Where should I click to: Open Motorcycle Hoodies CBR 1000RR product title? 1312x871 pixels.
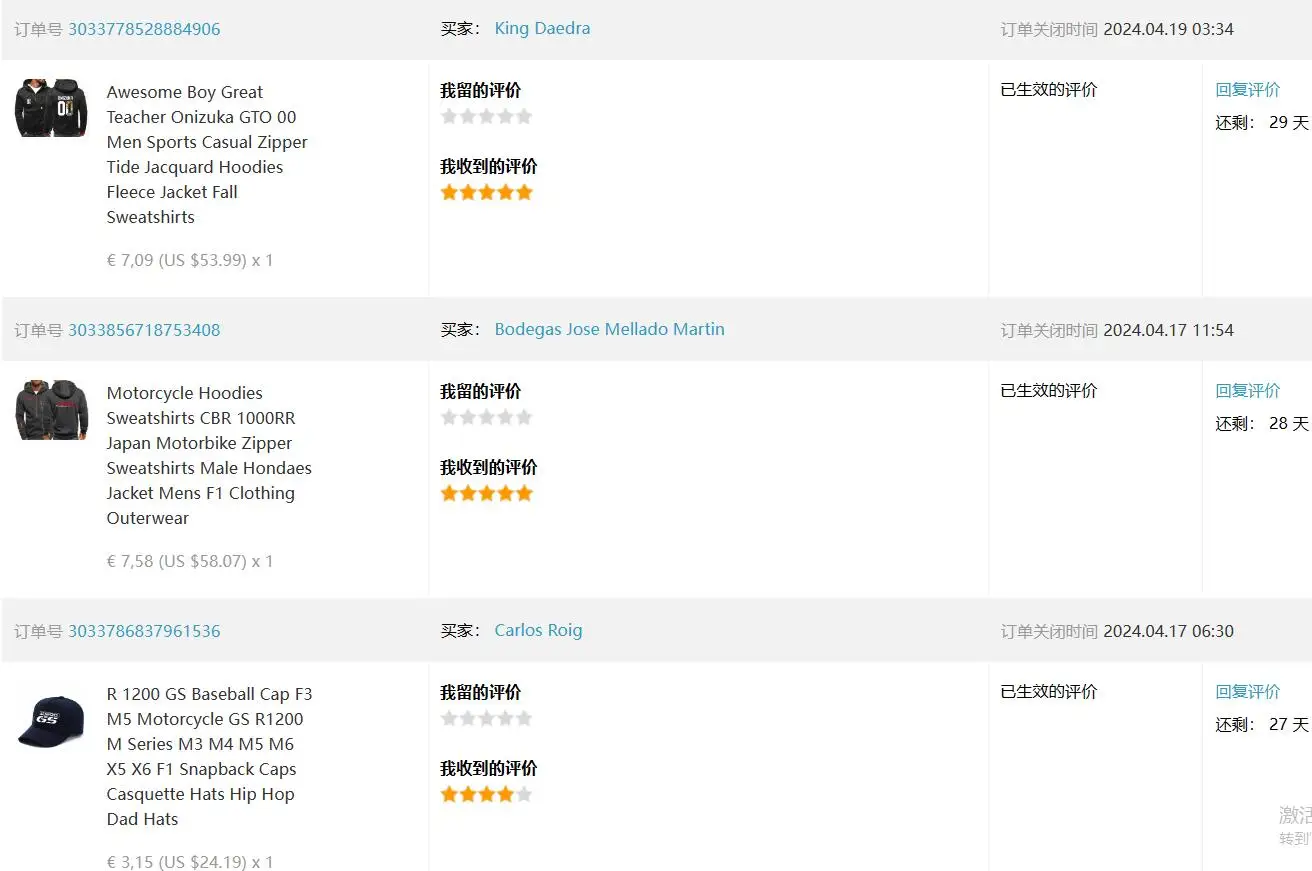pos(209,455)
